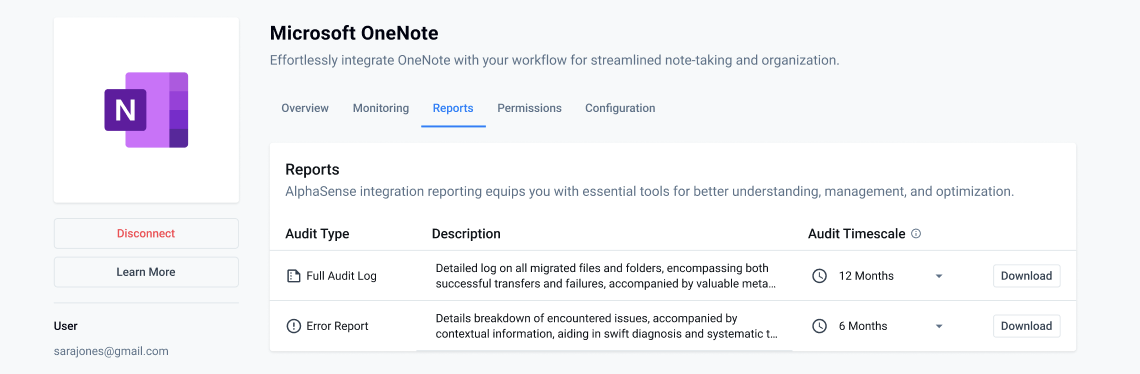This screenshot has width=1140, height=374.
Task: Click the Microsoft OneNote logo icon
Action: [146, 110]
